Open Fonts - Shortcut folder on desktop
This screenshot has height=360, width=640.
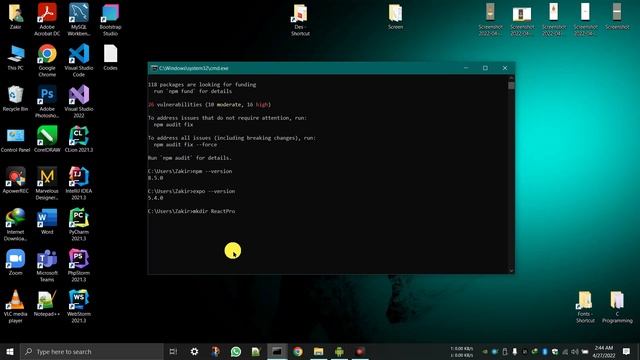click(585, 307)
